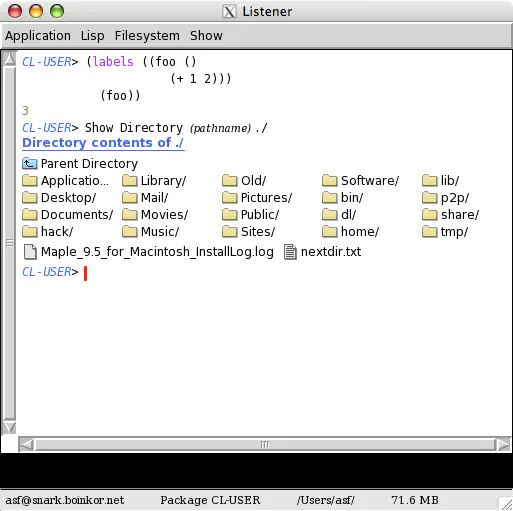Click the Documents folder icon

click(x=29, y=215)
